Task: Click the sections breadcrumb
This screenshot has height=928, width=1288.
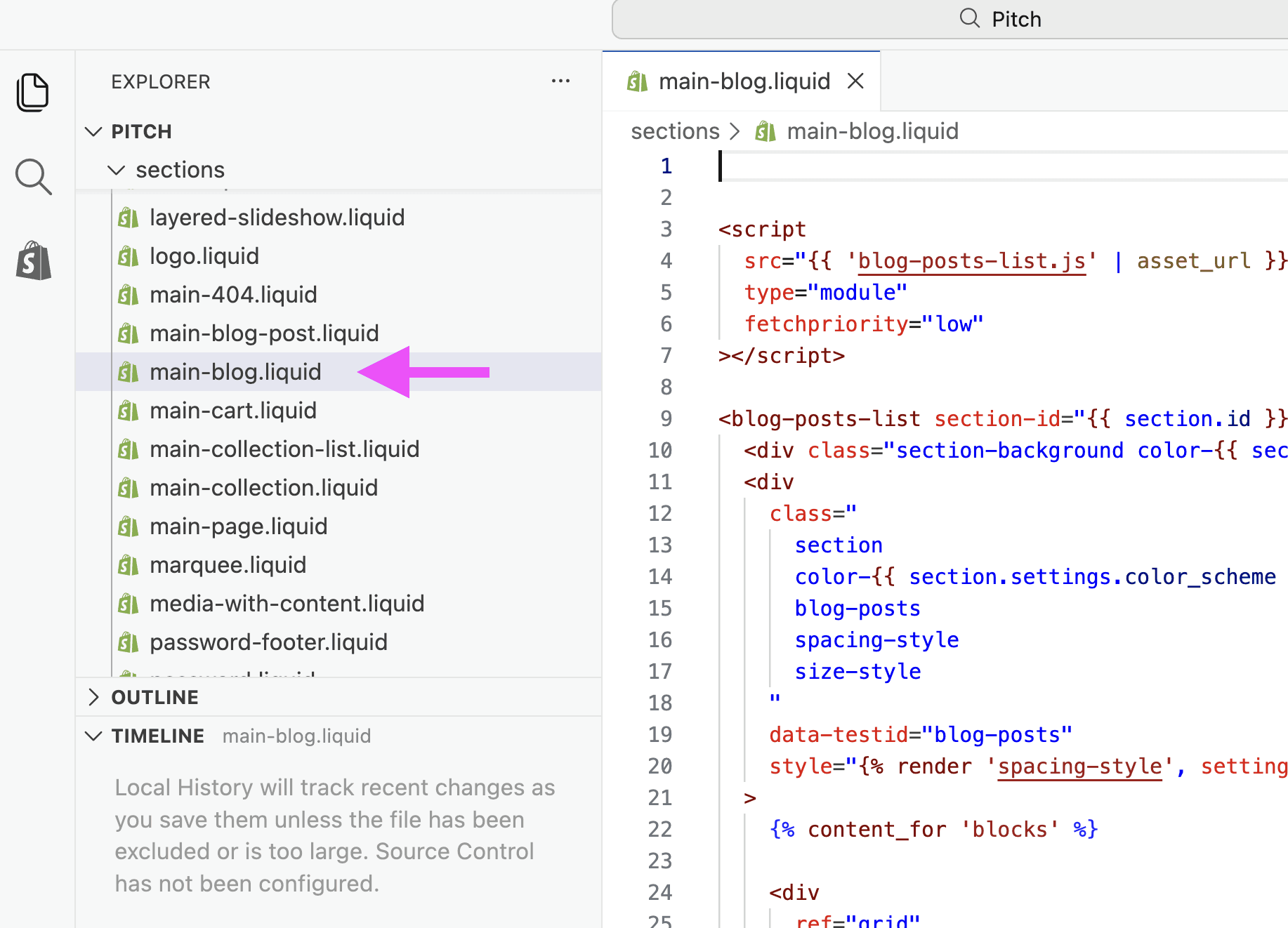Action: point(675,131)
